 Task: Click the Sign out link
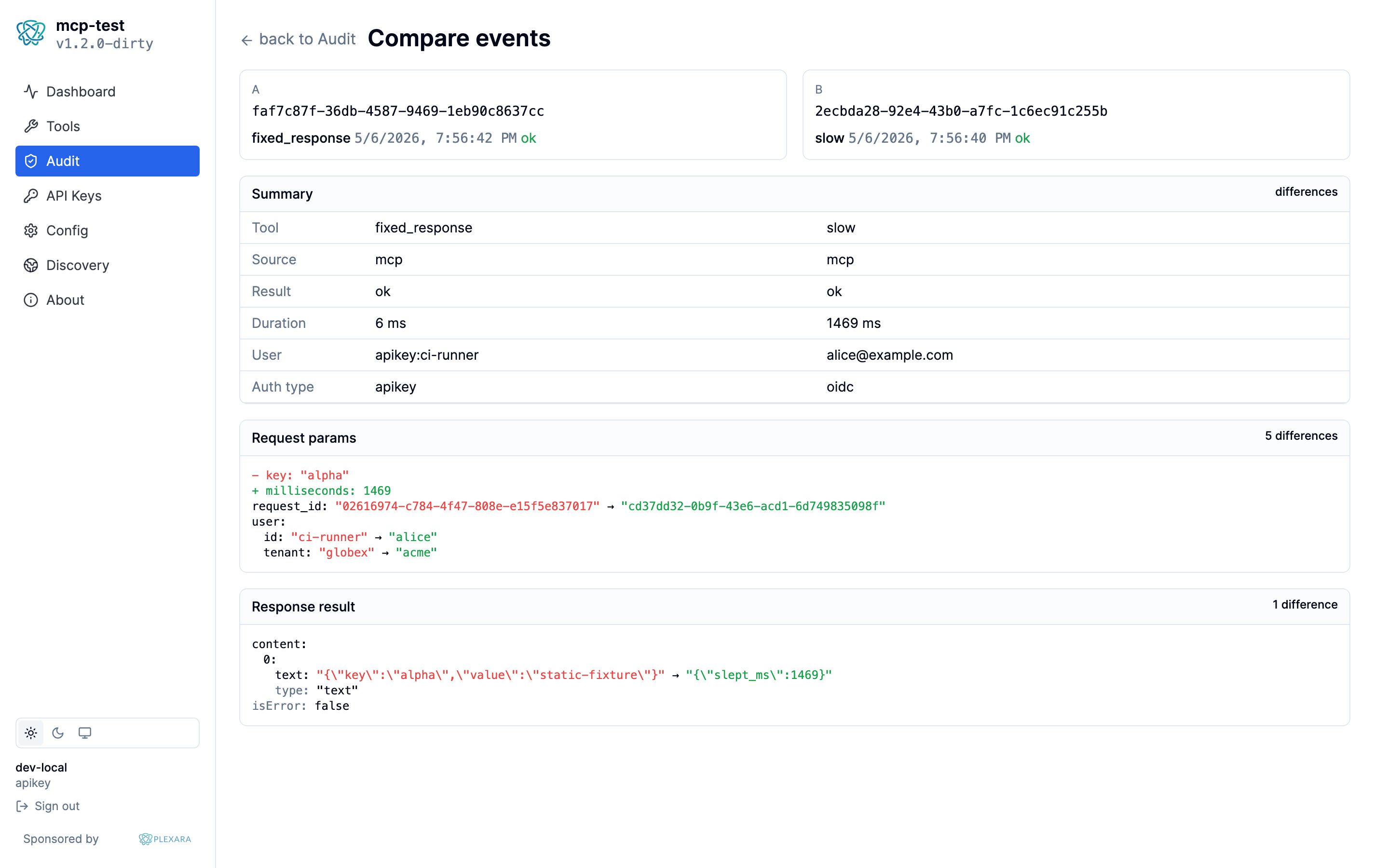point(48,806)
